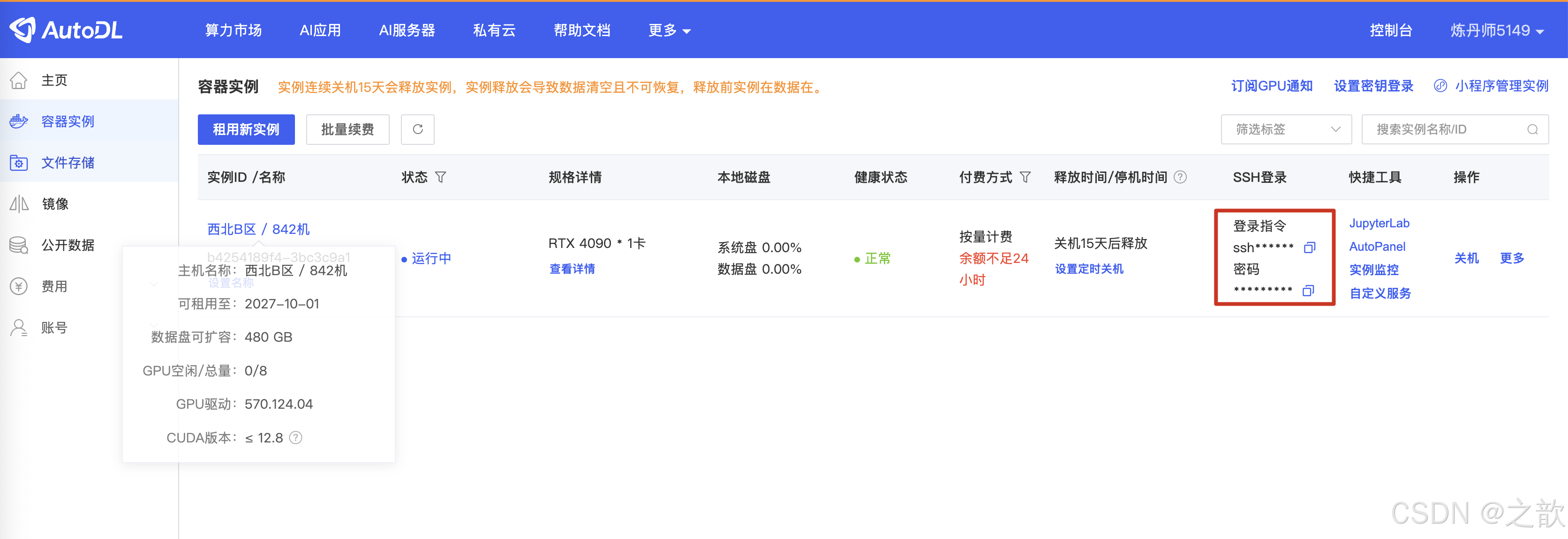Click the release time help icon
Screen dimensions: 1568x539
[x=1180, y=177]
